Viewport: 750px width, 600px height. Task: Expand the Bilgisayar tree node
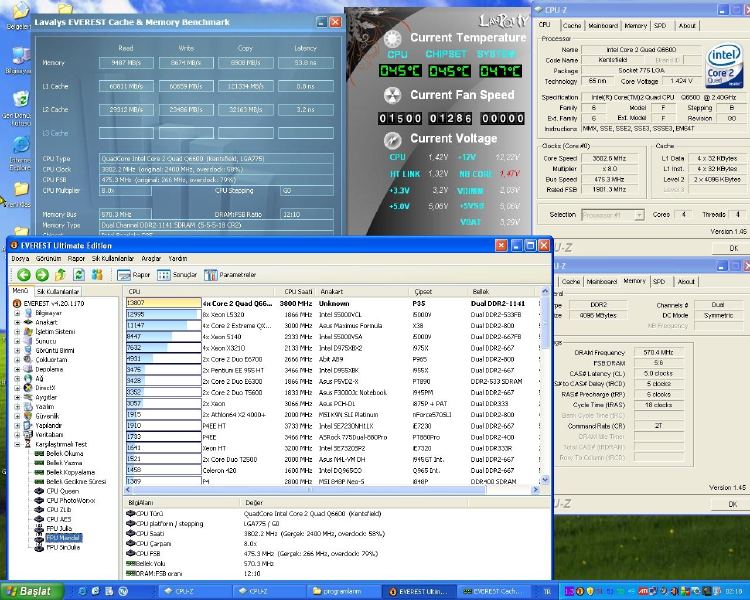tap(17, 313)
